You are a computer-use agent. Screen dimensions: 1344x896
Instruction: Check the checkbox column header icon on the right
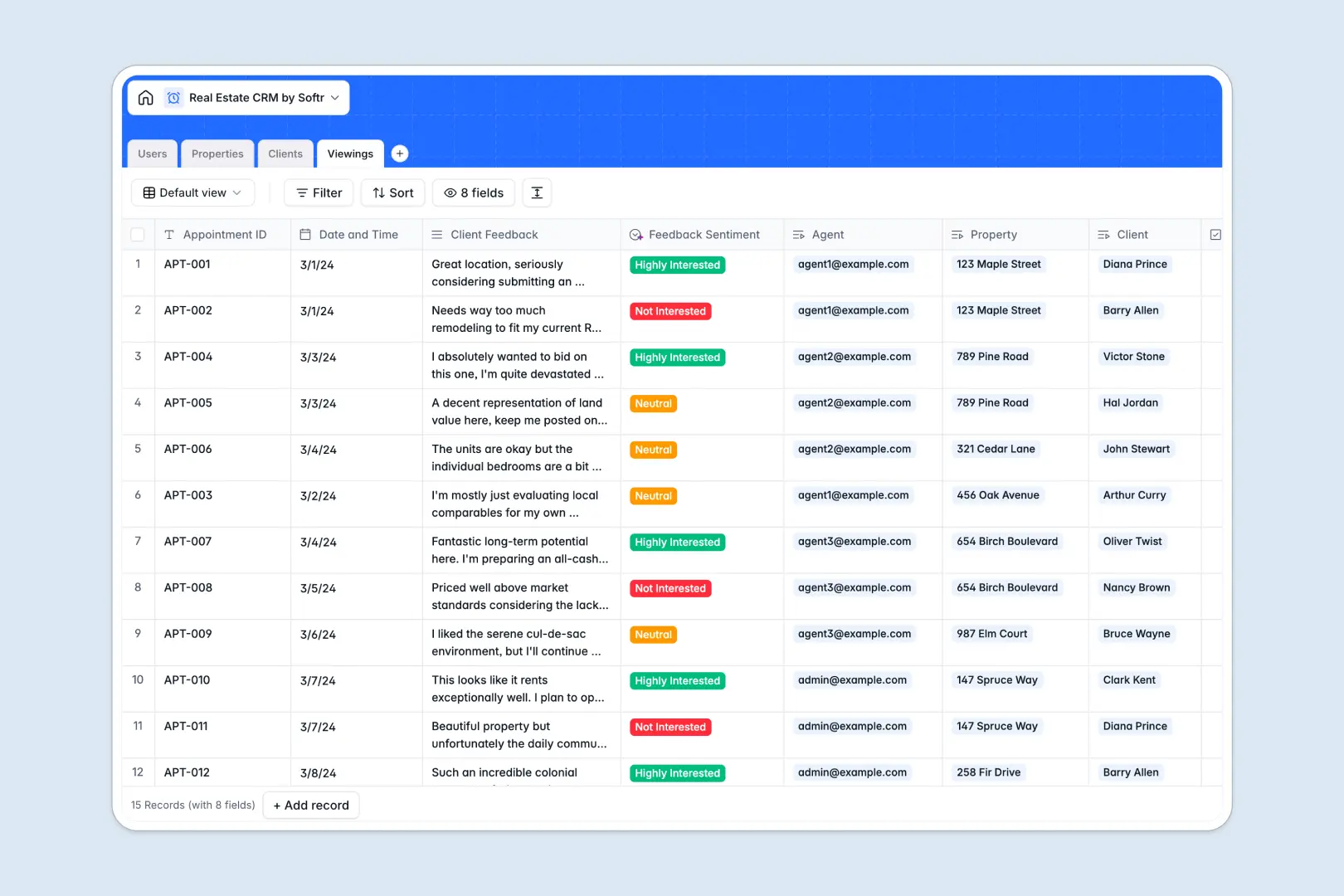point(1215,234)
